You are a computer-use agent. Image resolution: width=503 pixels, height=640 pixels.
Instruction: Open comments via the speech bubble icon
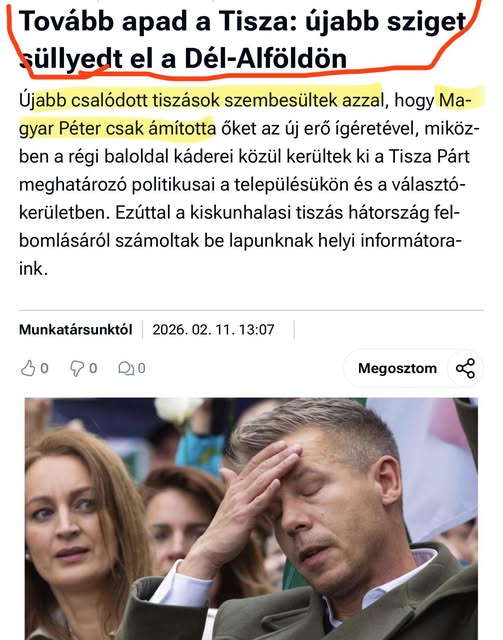125,369
